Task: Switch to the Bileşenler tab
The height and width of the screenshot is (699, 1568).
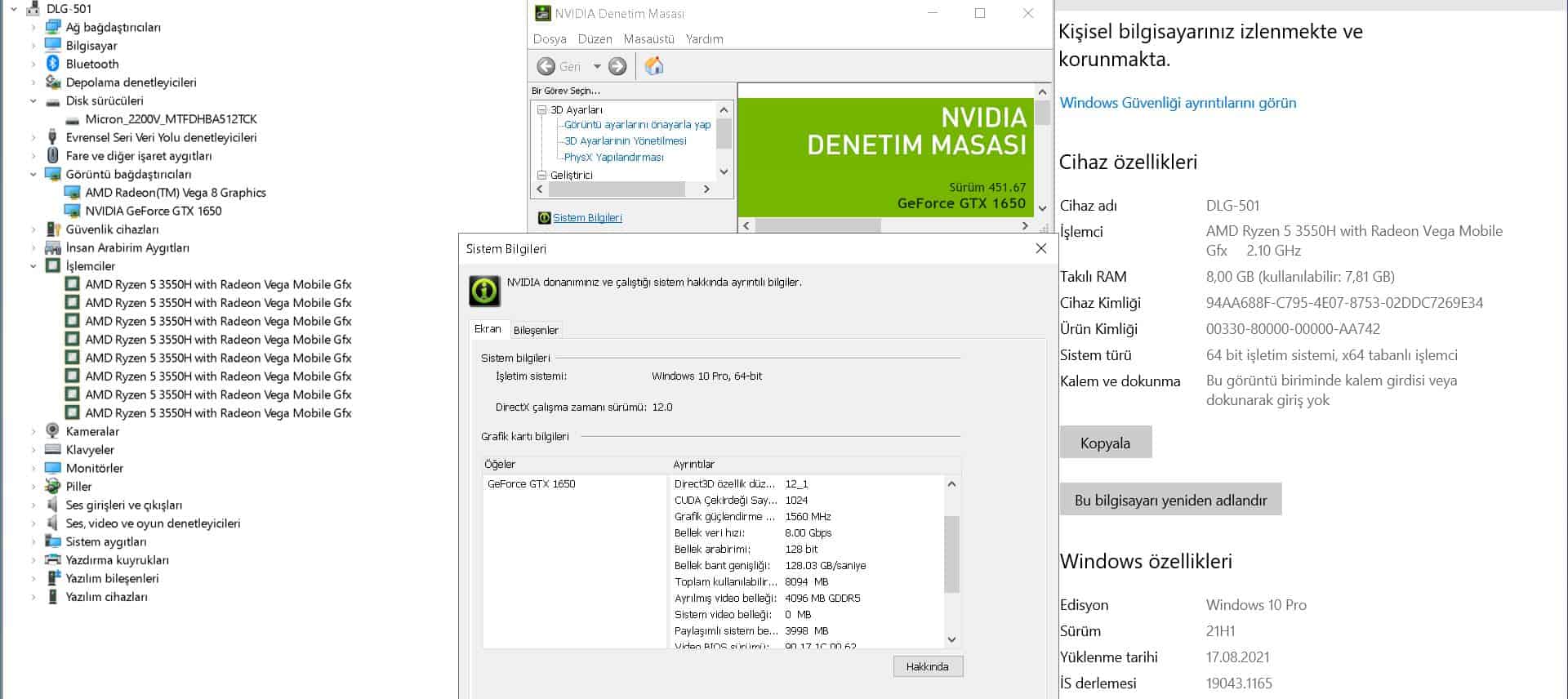Action: pyautogui.click(x=536, y=330)
